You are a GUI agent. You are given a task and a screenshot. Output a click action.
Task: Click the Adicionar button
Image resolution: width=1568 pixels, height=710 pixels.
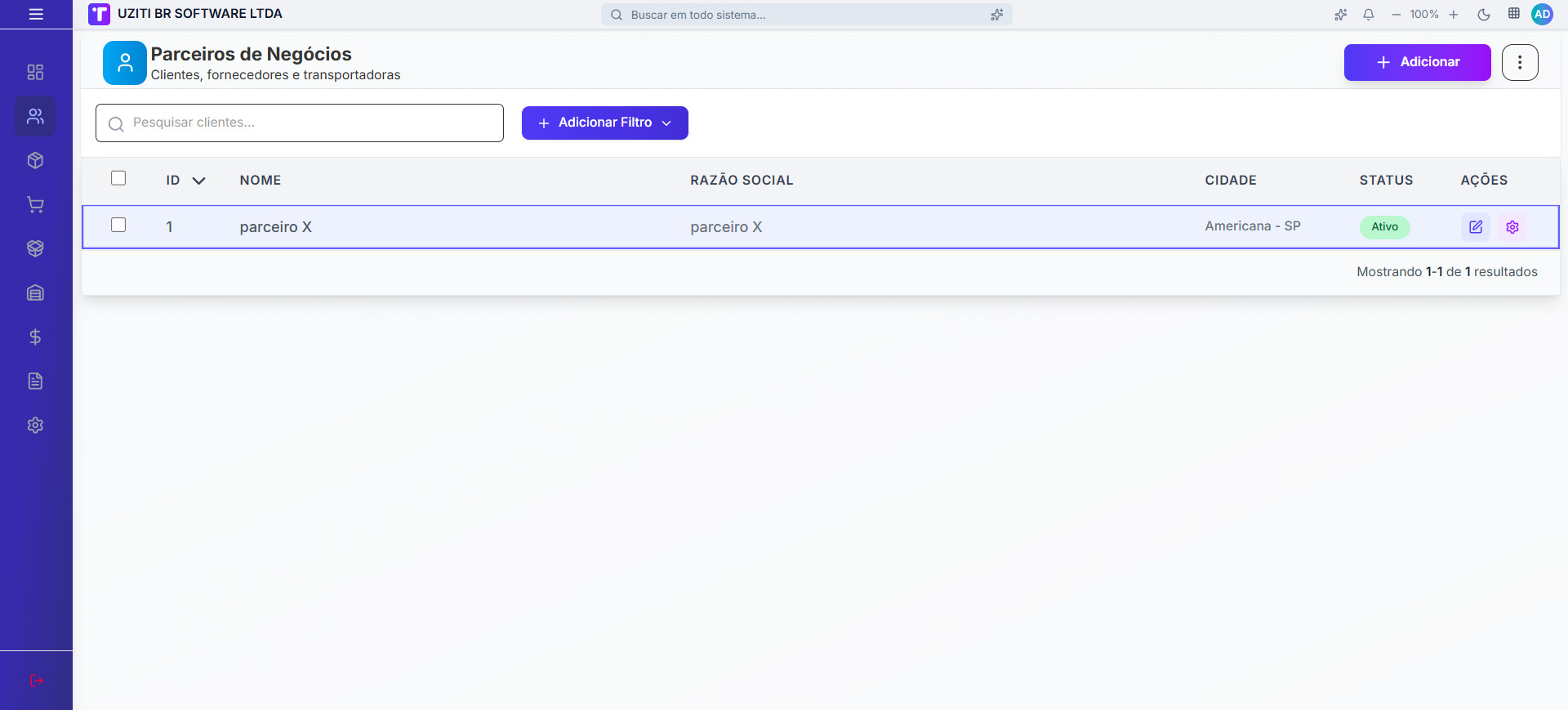pyautogui.click(x=1417, y=62)
